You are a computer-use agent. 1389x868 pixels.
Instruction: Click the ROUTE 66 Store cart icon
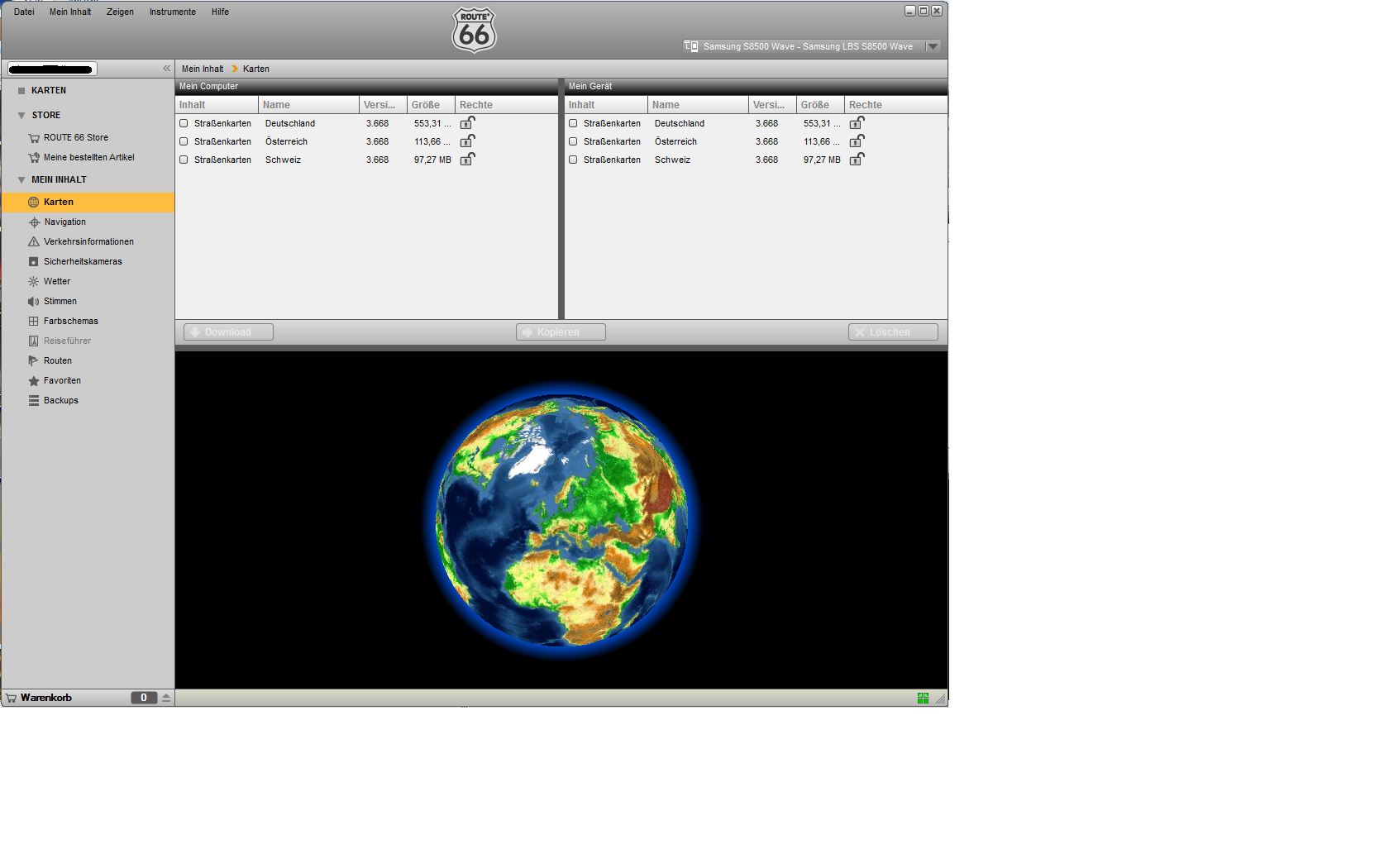click(x=34, y=138)
